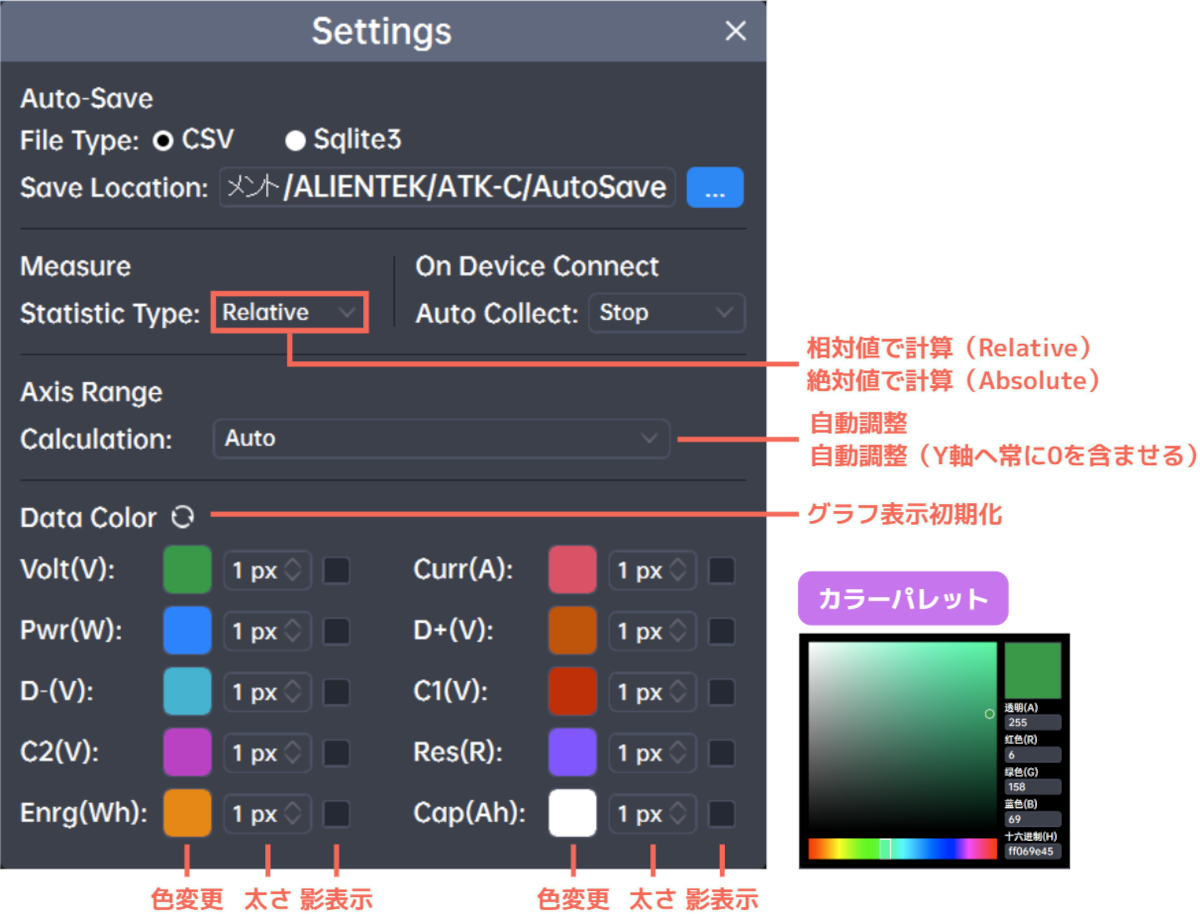
Task: Change the C1(V) color swatch
Action: click(x=573, y=692)
